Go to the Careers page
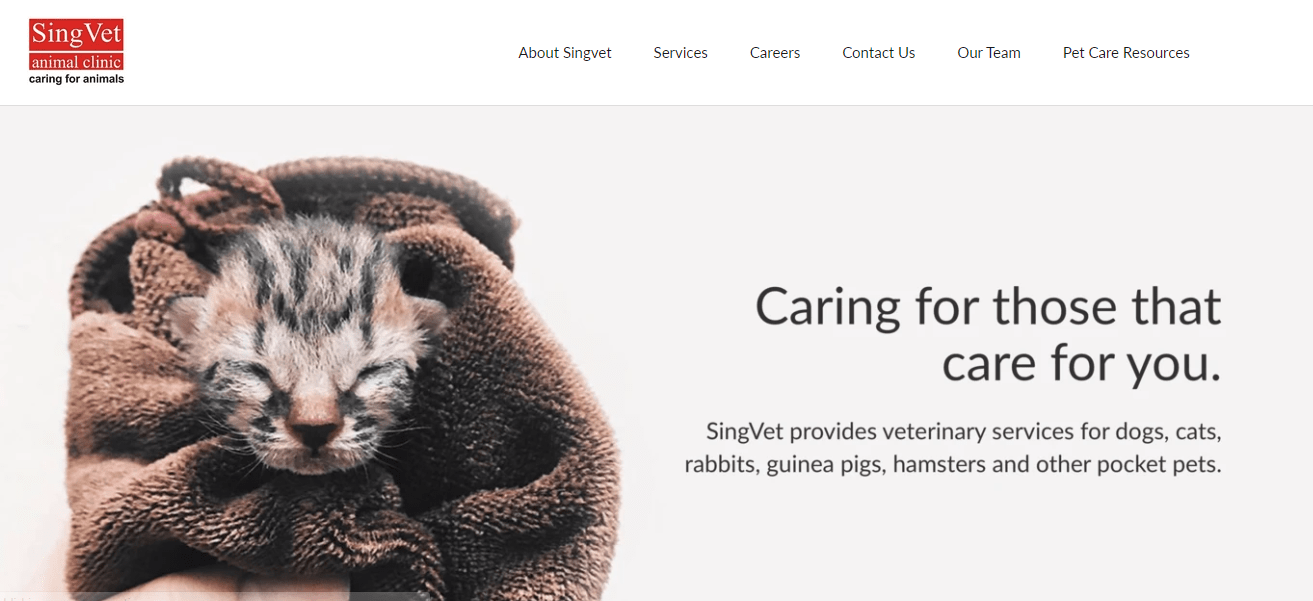 tap(775, 53)
